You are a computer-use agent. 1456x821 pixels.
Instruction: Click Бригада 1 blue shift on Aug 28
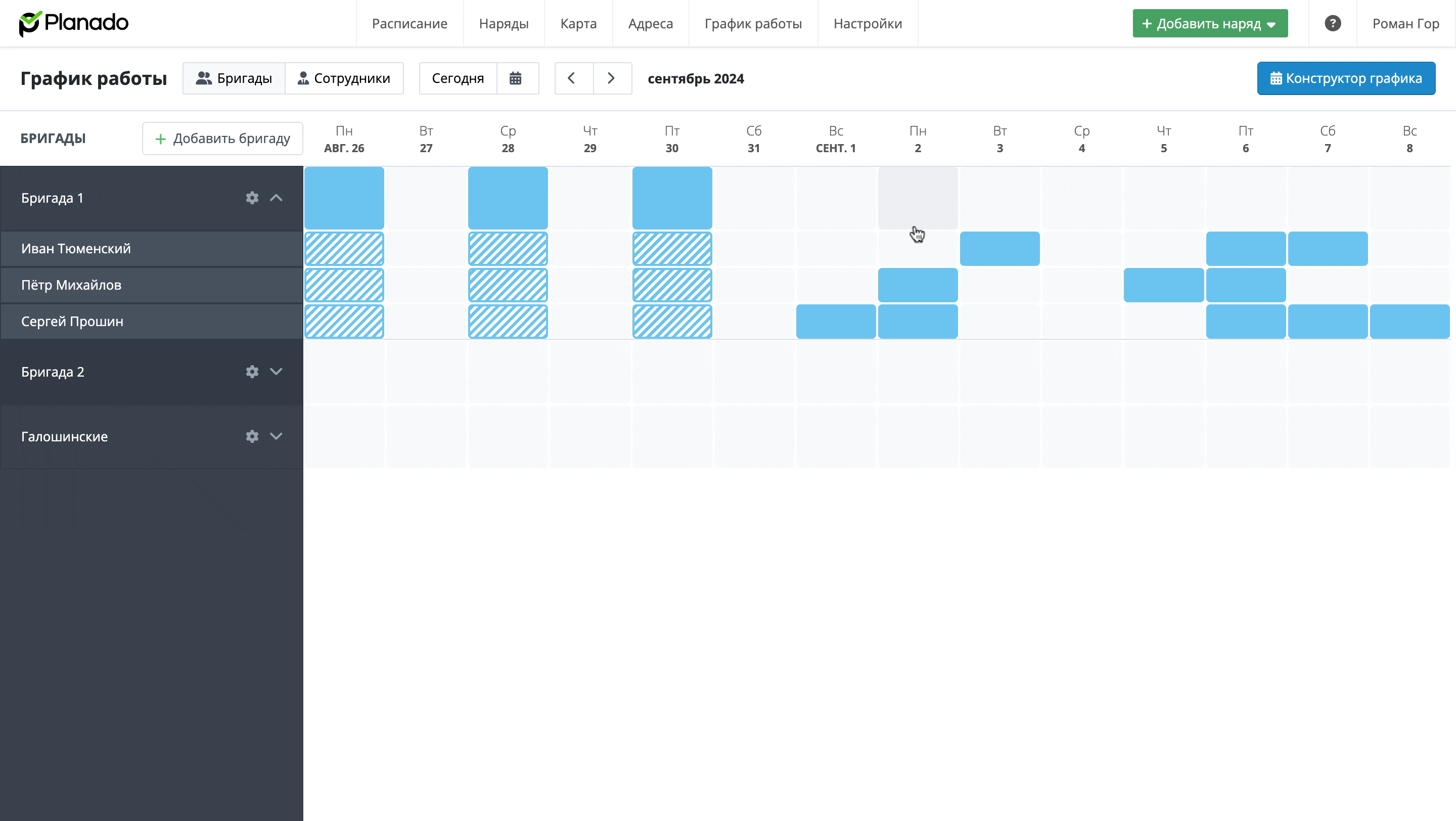(508, 198)
